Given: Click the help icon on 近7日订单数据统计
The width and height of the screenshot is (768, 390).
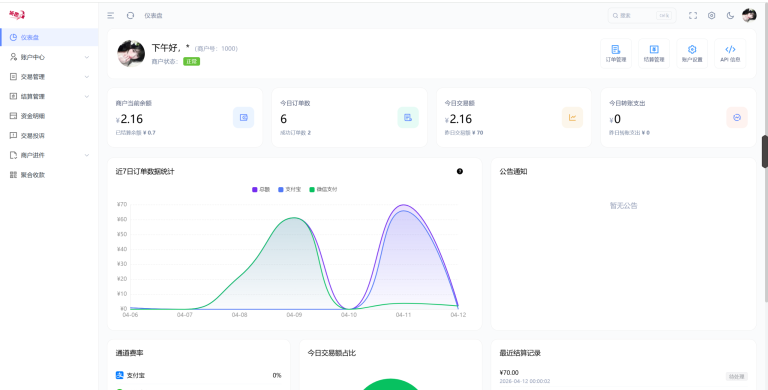Looking at the screenshot, I should click(x=460, y=171).
